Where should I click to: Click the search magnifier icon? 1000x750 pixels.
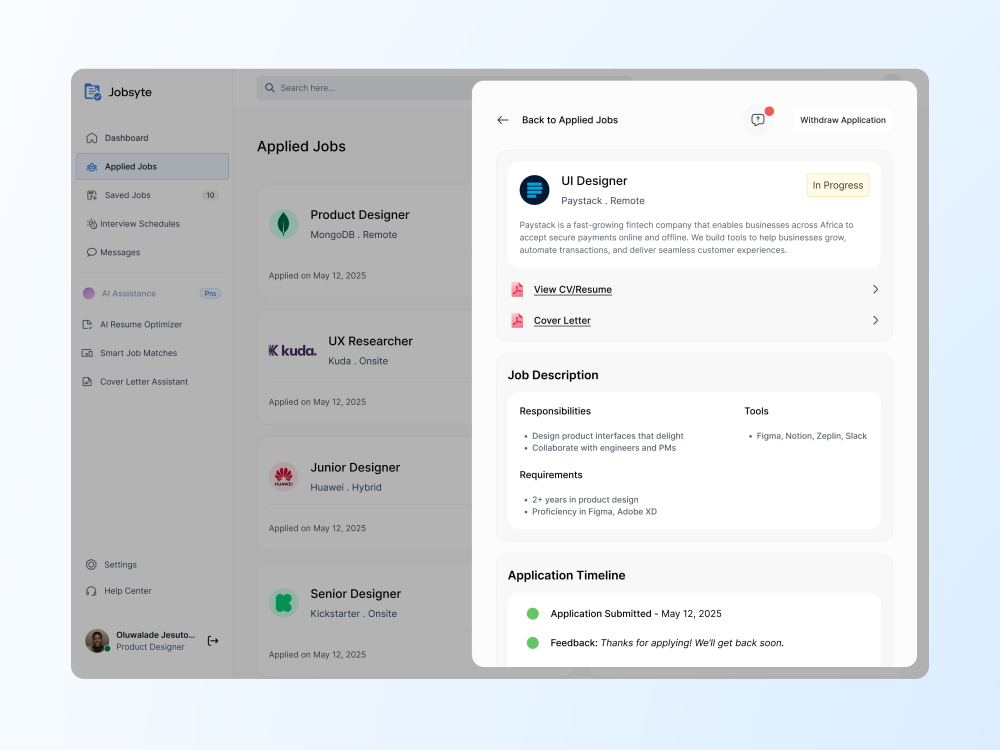click(270, 88)
